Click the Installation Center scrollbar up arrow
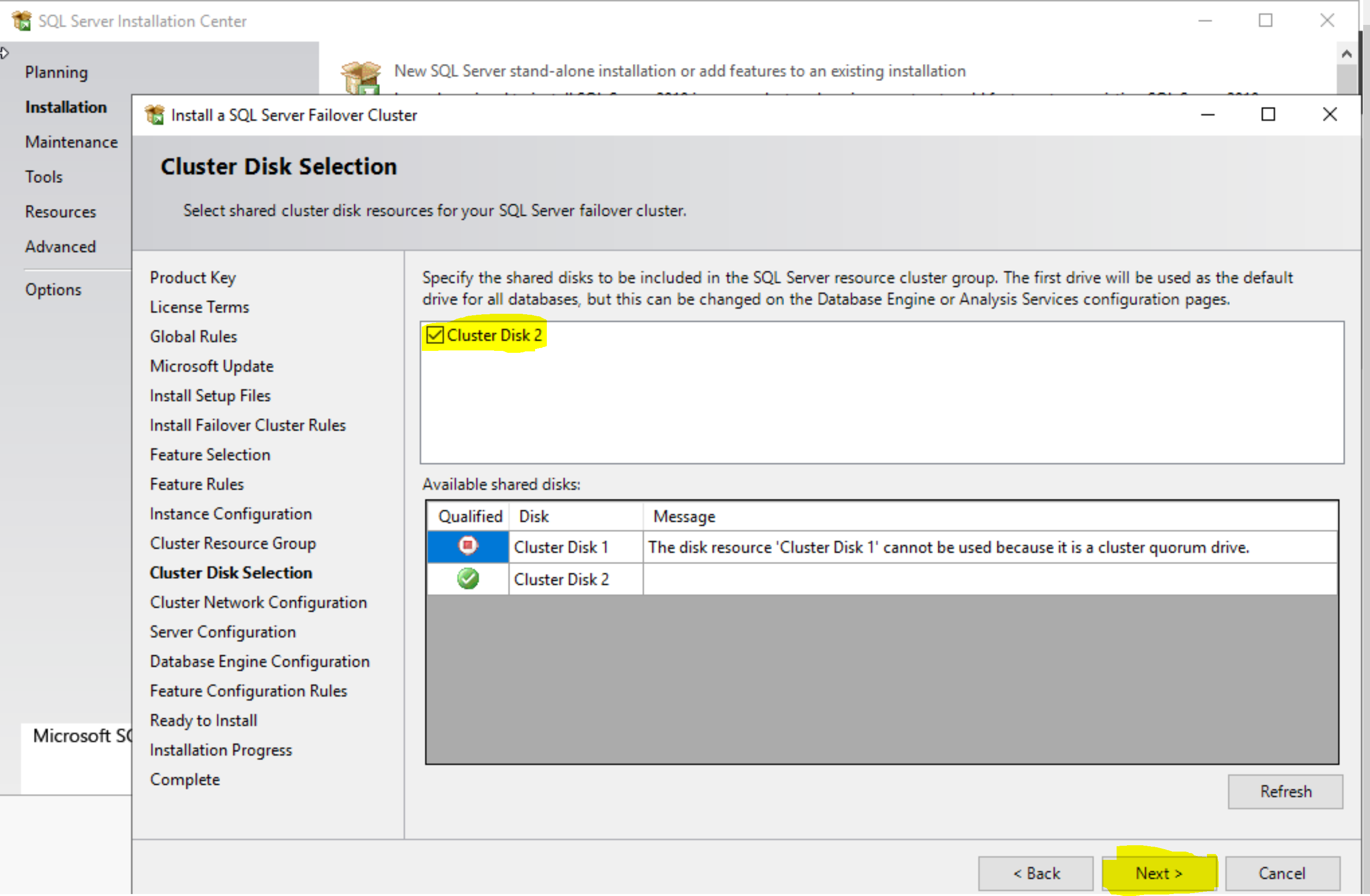This screenshot has width=1370, height=896. [1346, 54]
